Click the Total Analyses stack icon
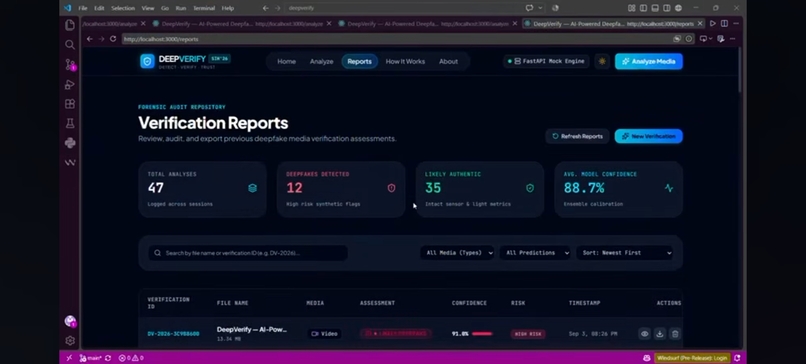The image size is (806, 364). point(252,188)
